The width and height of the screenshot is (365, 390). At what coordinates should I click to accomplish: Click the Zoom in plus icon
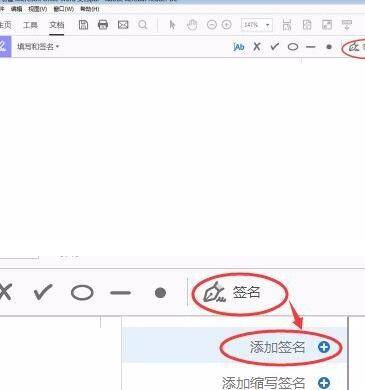point(227,25)
